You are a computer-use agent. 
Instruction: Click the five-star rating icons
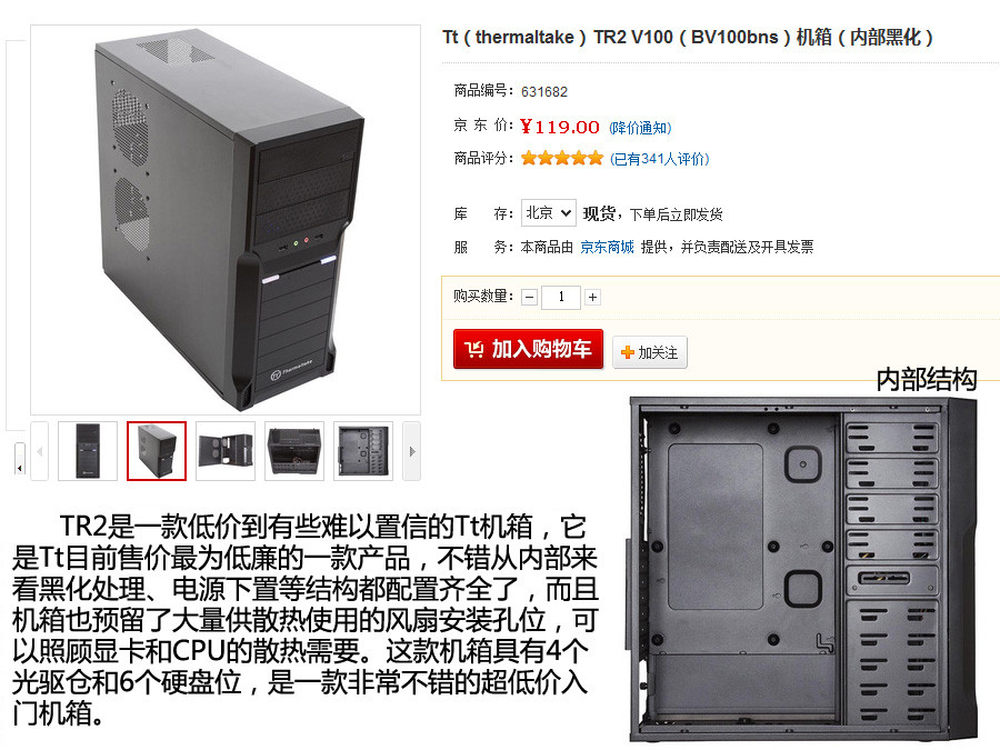click(561, 158)
